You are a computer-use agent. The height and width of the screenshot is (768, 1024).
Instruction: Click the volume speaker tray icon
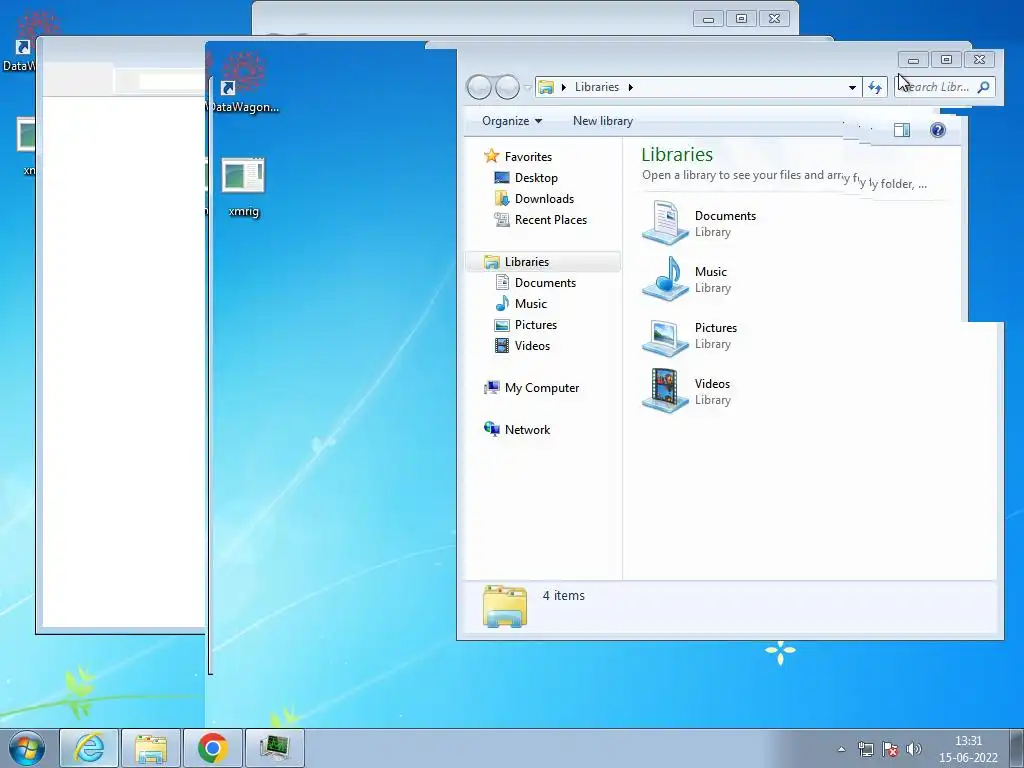914,749
